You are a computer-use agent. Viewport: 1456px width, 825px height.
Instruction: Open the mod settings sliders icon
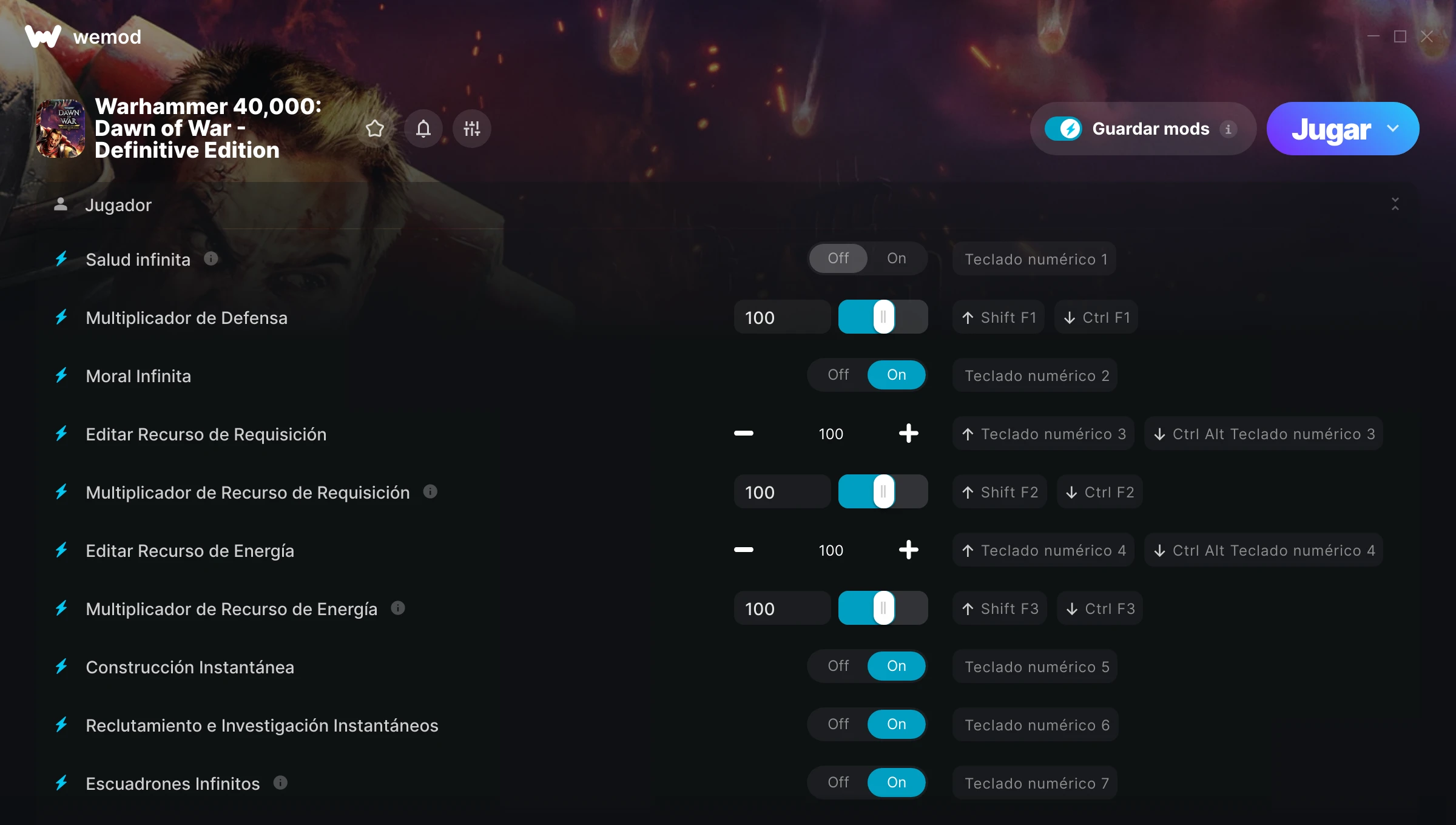(472, 129)
